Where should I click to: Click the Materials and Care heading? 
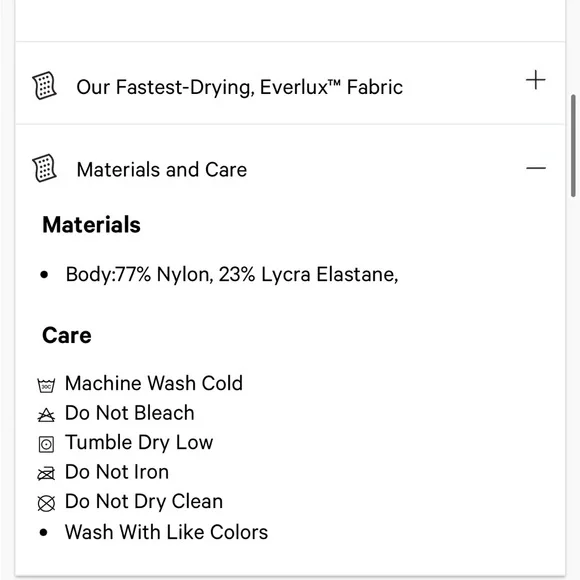tap(162, 170)
